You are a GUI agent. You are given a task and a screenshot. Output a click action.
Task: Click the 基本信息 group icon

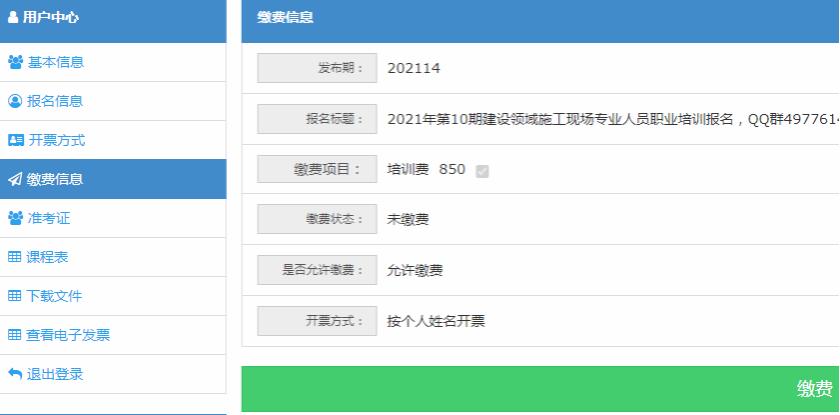pyautogui.click(x=15, y=62)
